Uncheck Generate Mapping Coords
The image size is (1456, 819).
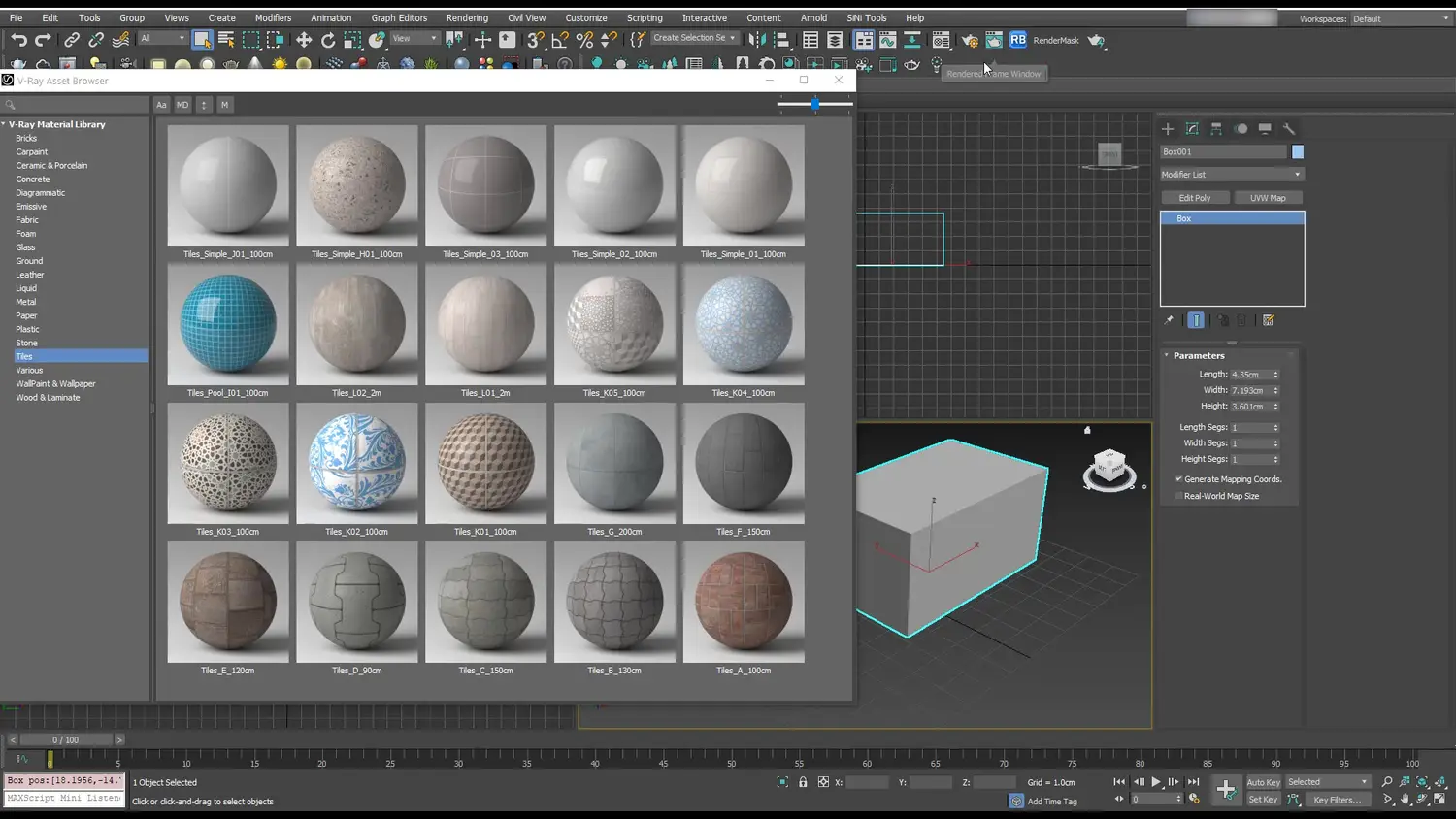1179,479
